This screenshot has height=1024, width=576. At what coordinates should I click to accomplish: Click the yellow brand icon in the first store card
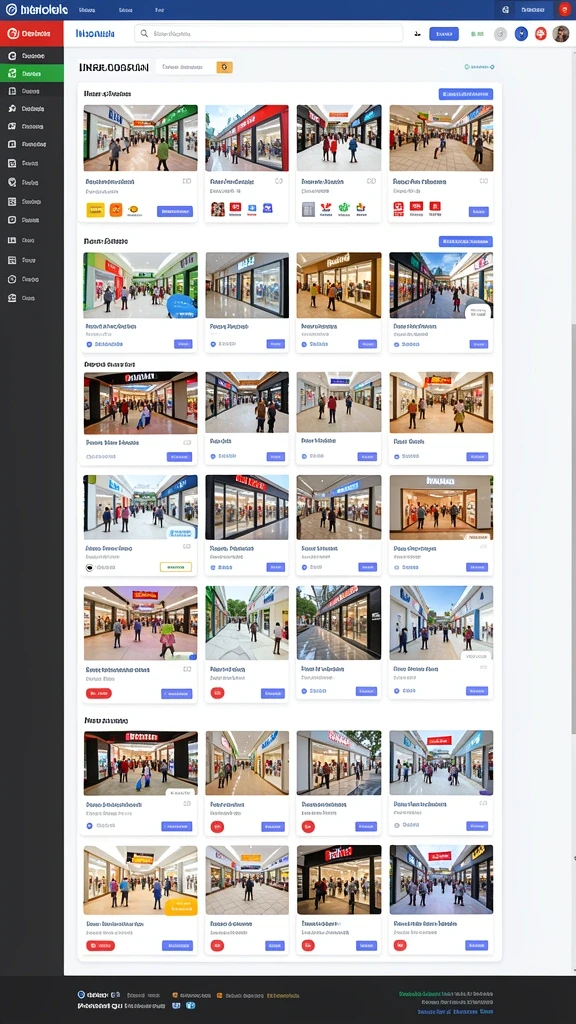pos(95,210)
